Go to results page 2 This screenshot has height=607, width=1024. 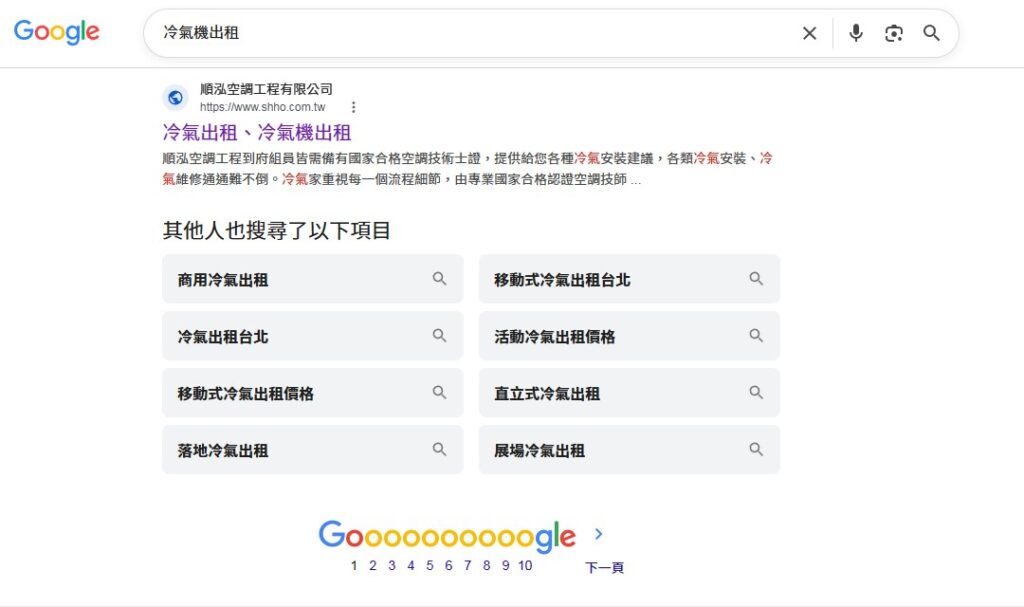373,566
